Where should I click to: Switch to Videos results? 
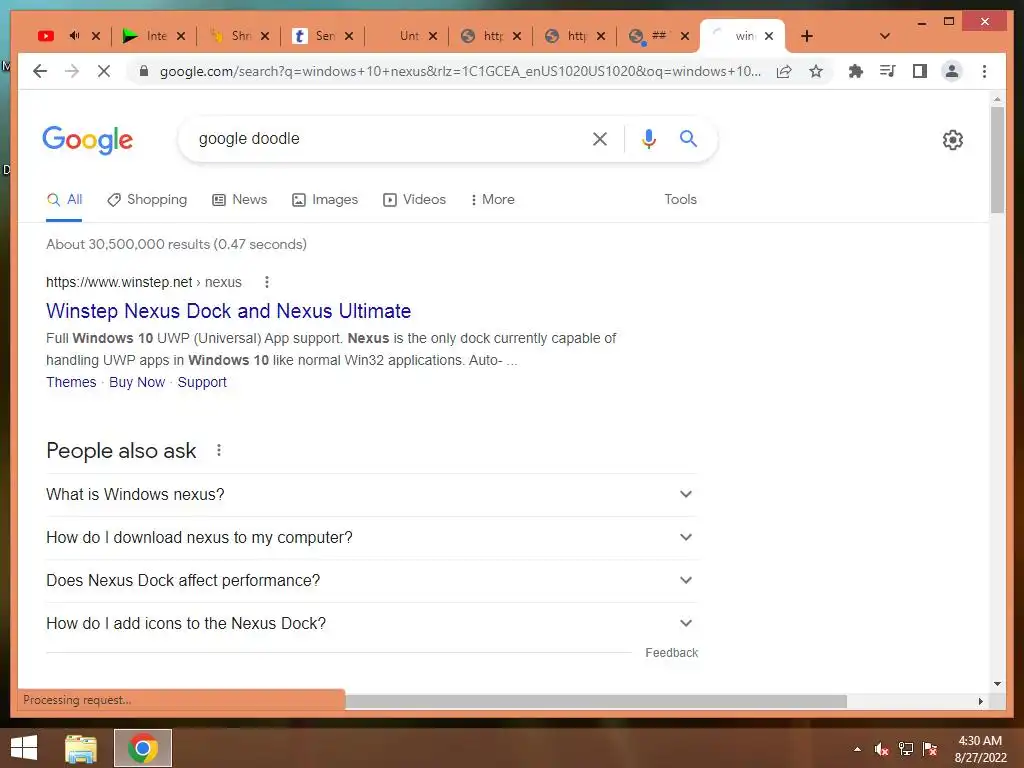(x=414, y=200)
